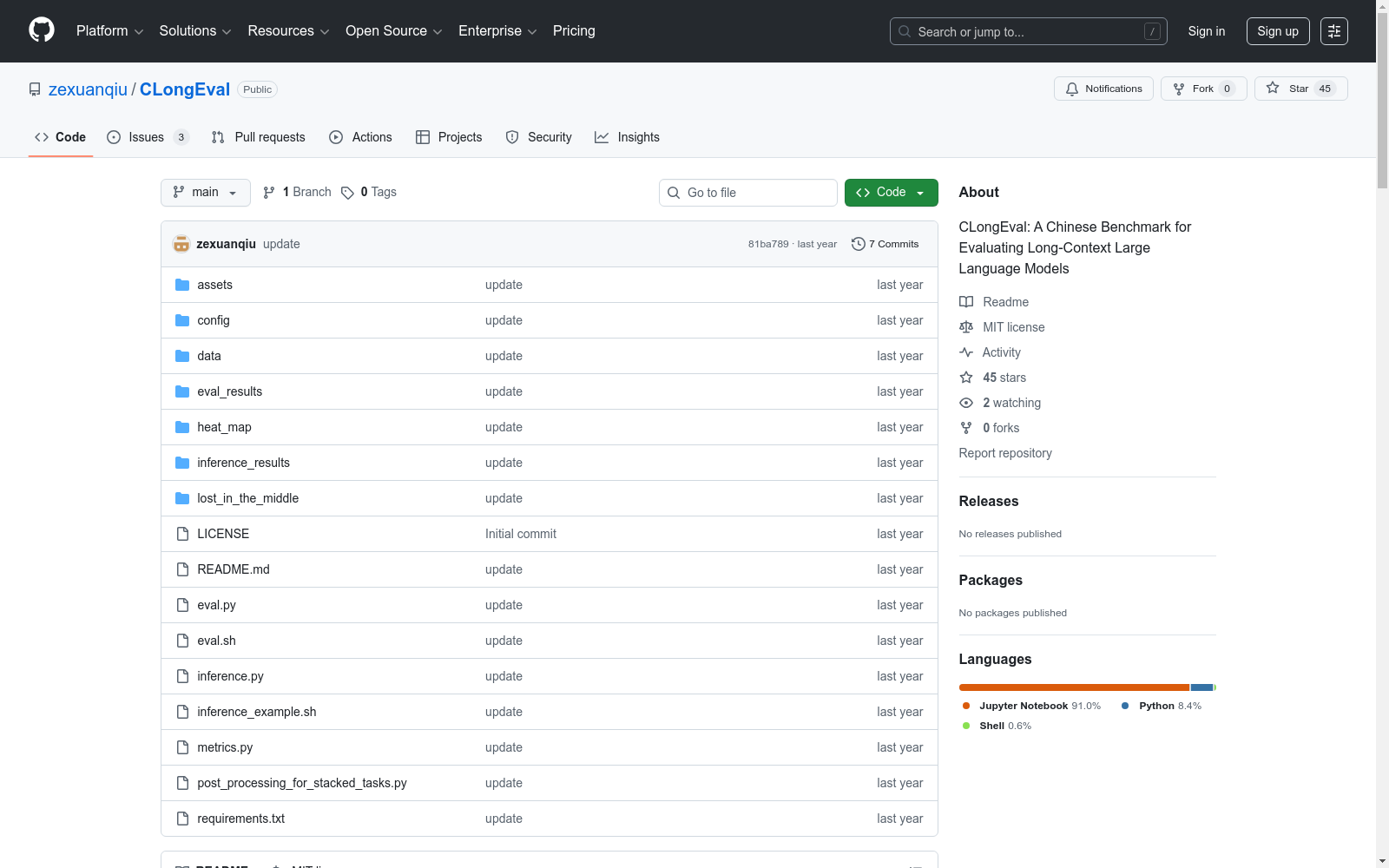Click the watching eye icon
Viewport: 1389px width, 868px height.
tap(966, 403)
